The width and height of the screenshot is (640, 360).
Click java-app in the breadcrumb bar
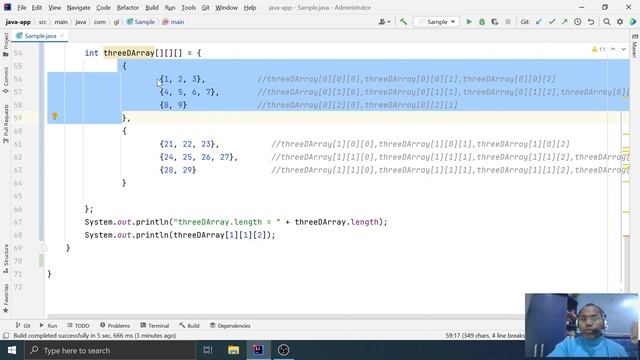[18, 22]
